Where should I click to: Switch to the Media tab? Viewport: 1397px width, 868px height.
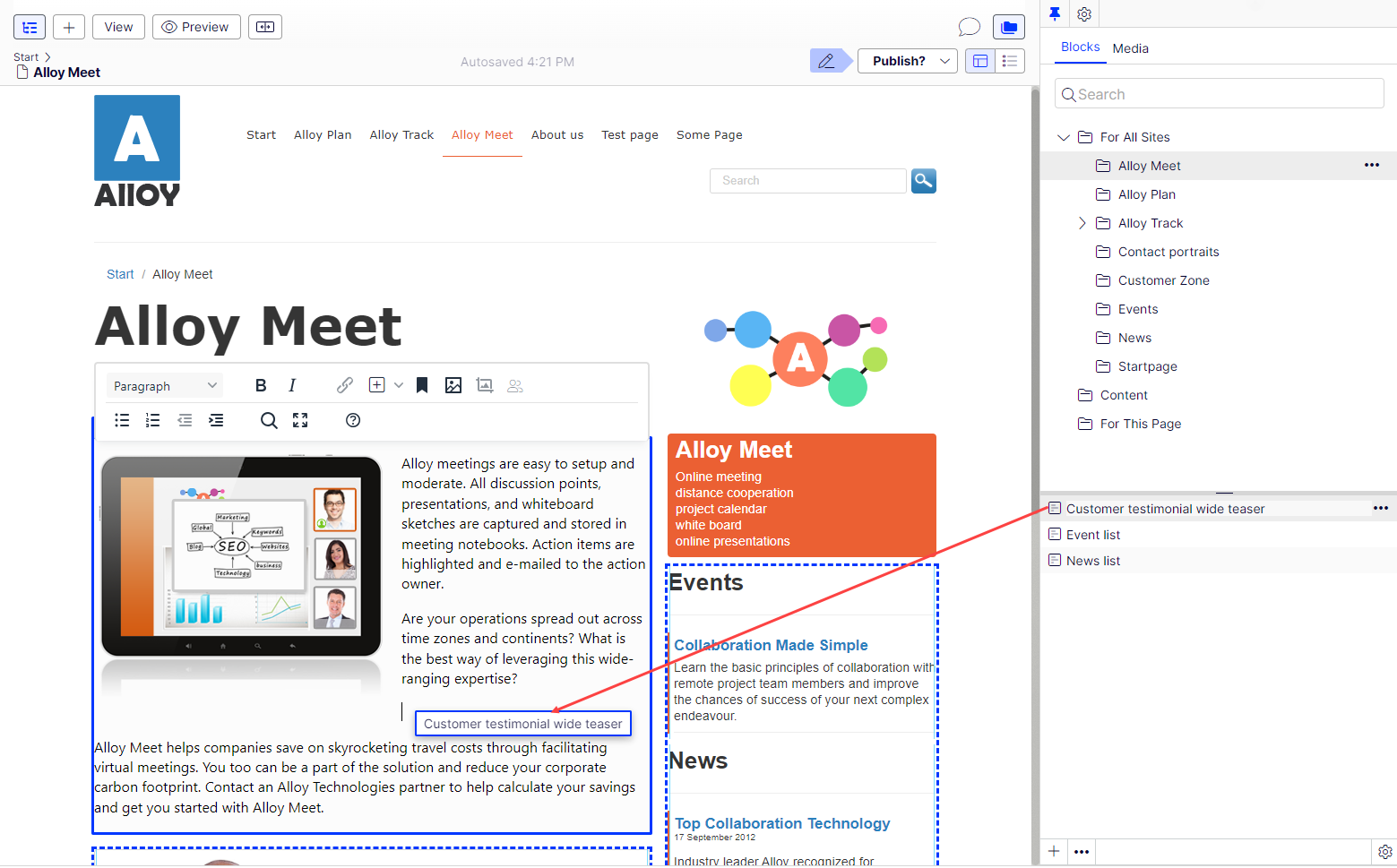click(1129, 48)
